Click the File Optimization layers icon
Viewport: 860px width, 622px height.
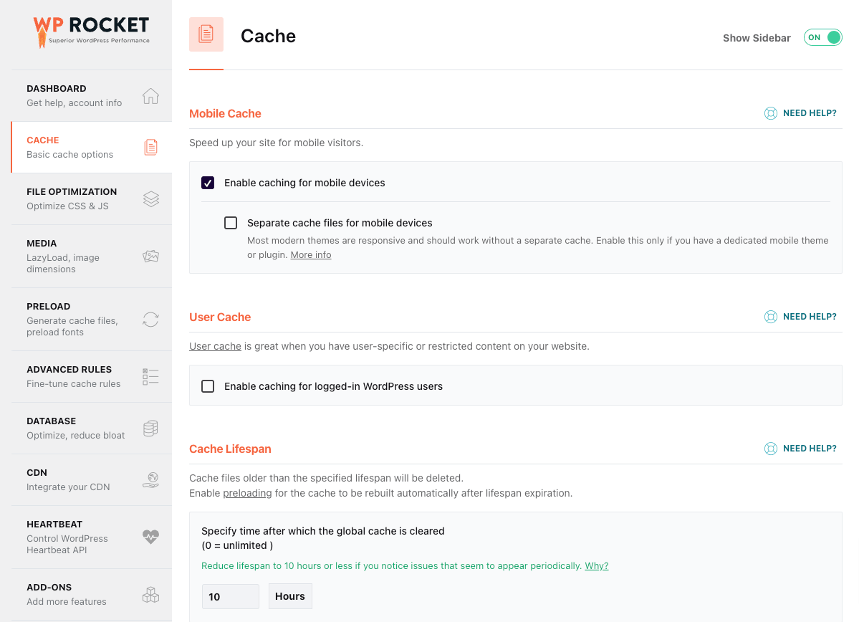click(x=150, y=199)
